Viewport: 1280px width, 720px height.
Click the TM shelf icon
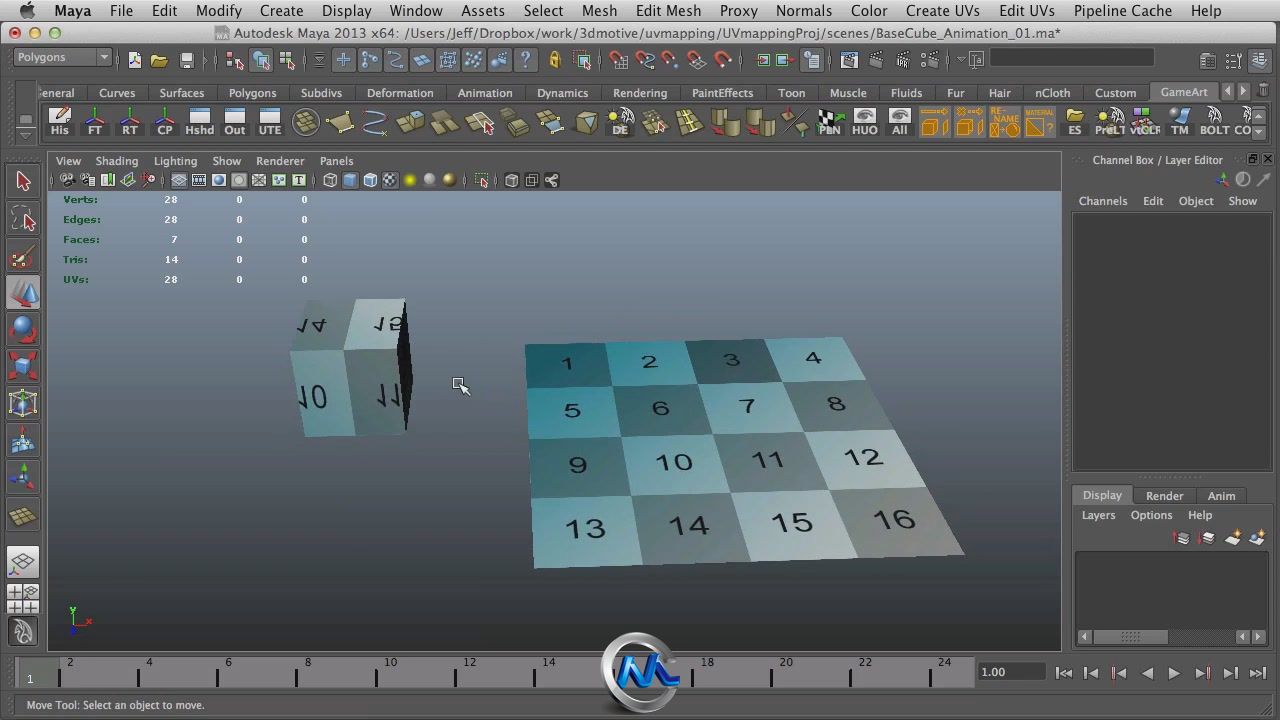pyautogui.click(x=1180, y=122)
